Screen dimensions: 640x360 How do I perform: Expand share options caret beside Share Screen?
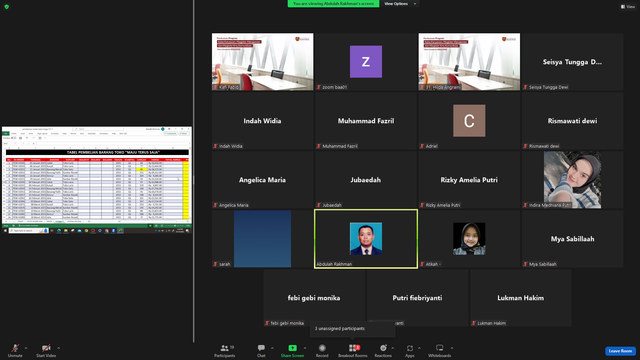click(x=305, y=348)
